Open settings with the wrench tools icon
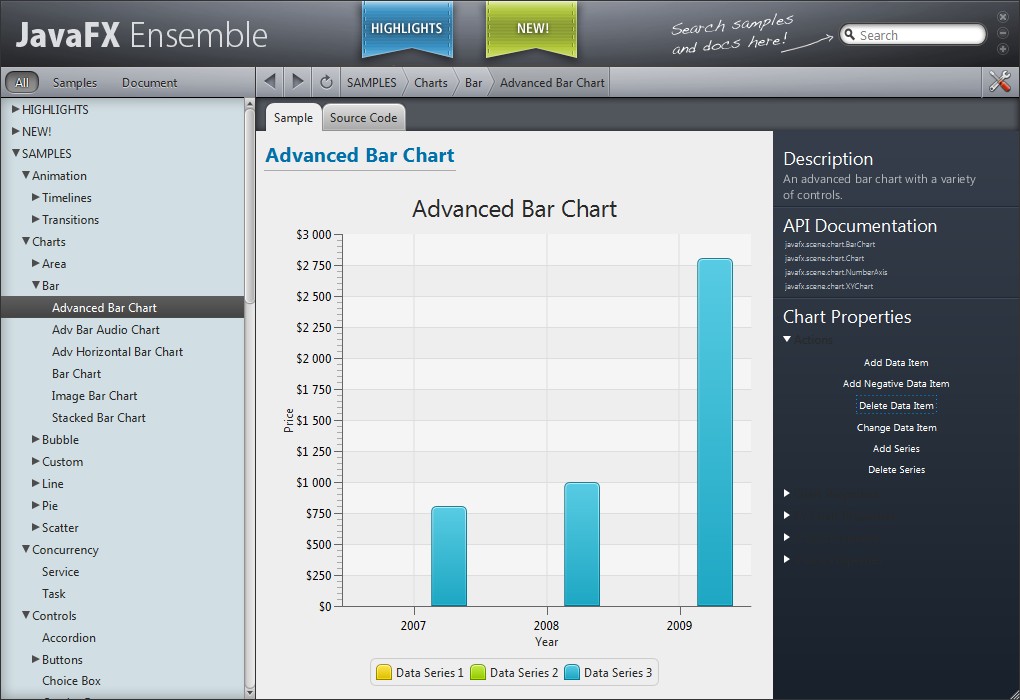The height and width of the screenshot is (700, 1020). [999, 82]
